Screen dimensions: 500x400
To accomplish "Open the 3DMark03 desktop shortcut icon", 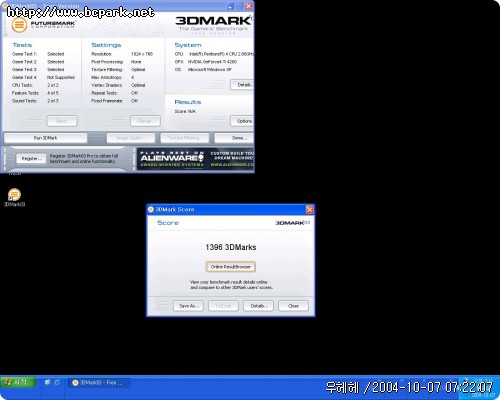I will 14,197.
